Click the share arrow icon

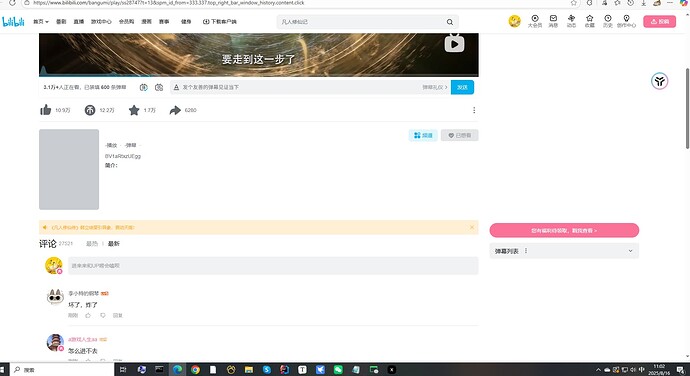[175, 110]
